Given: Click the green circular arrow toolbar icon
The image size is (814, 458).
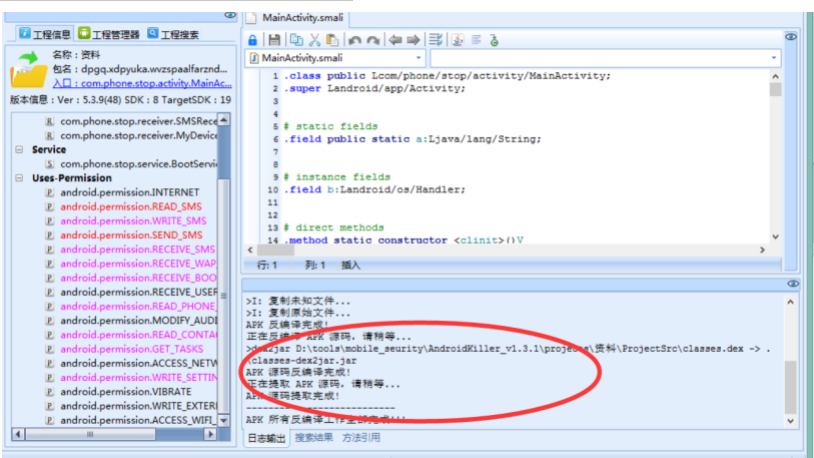Looking at the screenshot, I should click(x=494, y=40).
